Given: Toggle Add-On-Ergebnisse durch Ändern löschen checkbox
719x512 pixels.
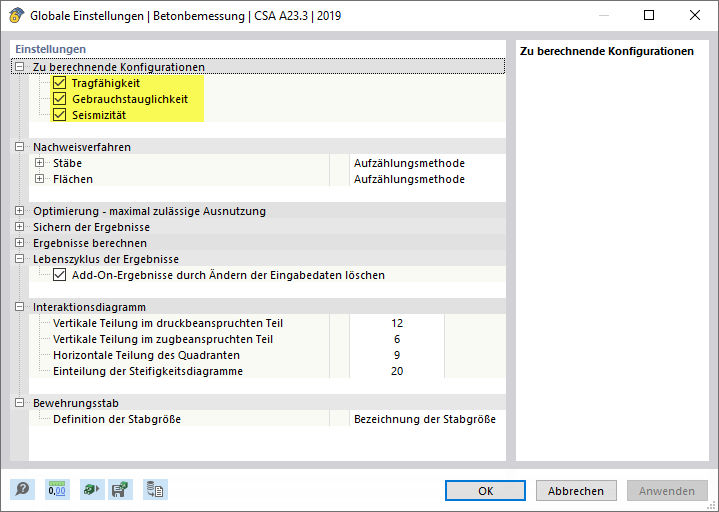Looking at the screenshot, I should click(60, 275).
